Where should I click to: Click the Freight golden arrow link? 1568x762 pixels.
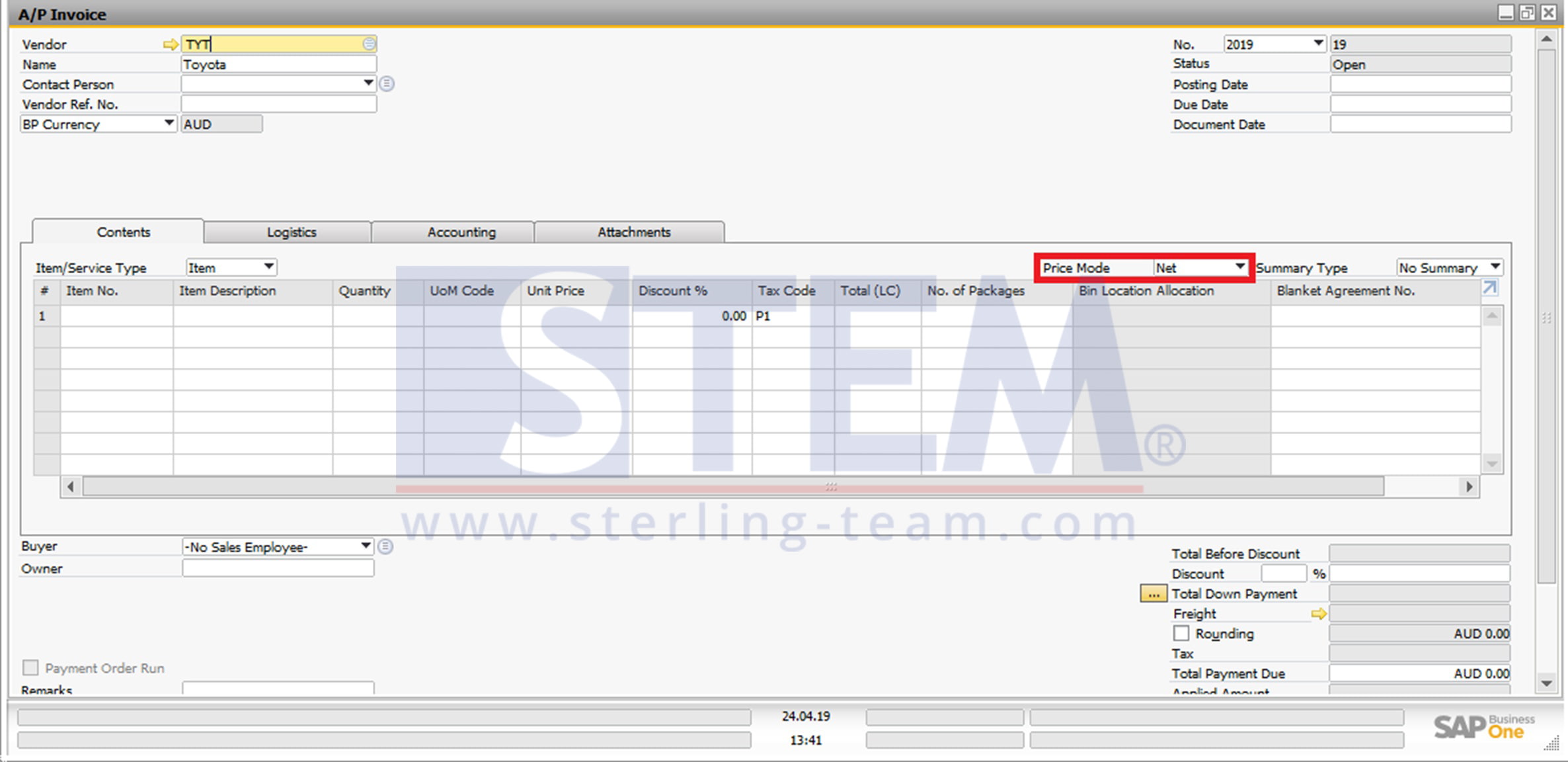[x=1318, y=614]
